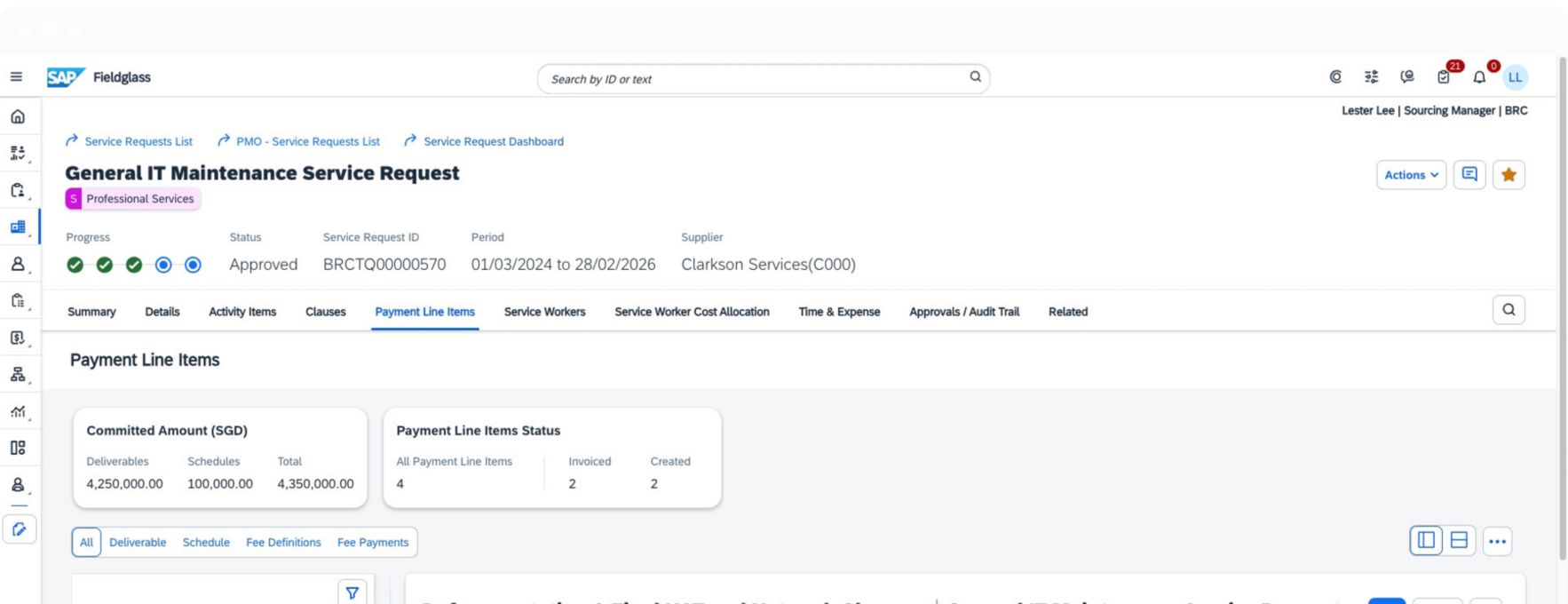Click the Search by ID or text field
Screen dimensions: 1568x604
(x=755, y=79)
